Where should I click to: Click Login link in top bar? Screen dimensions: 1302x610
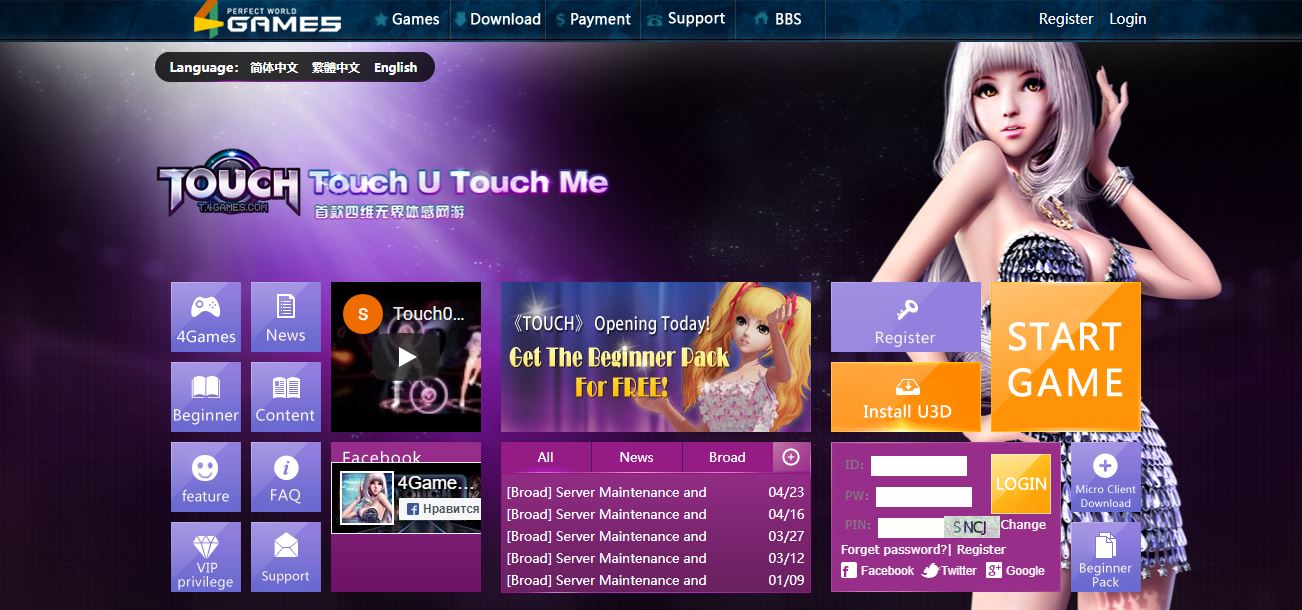(1128, 19)
